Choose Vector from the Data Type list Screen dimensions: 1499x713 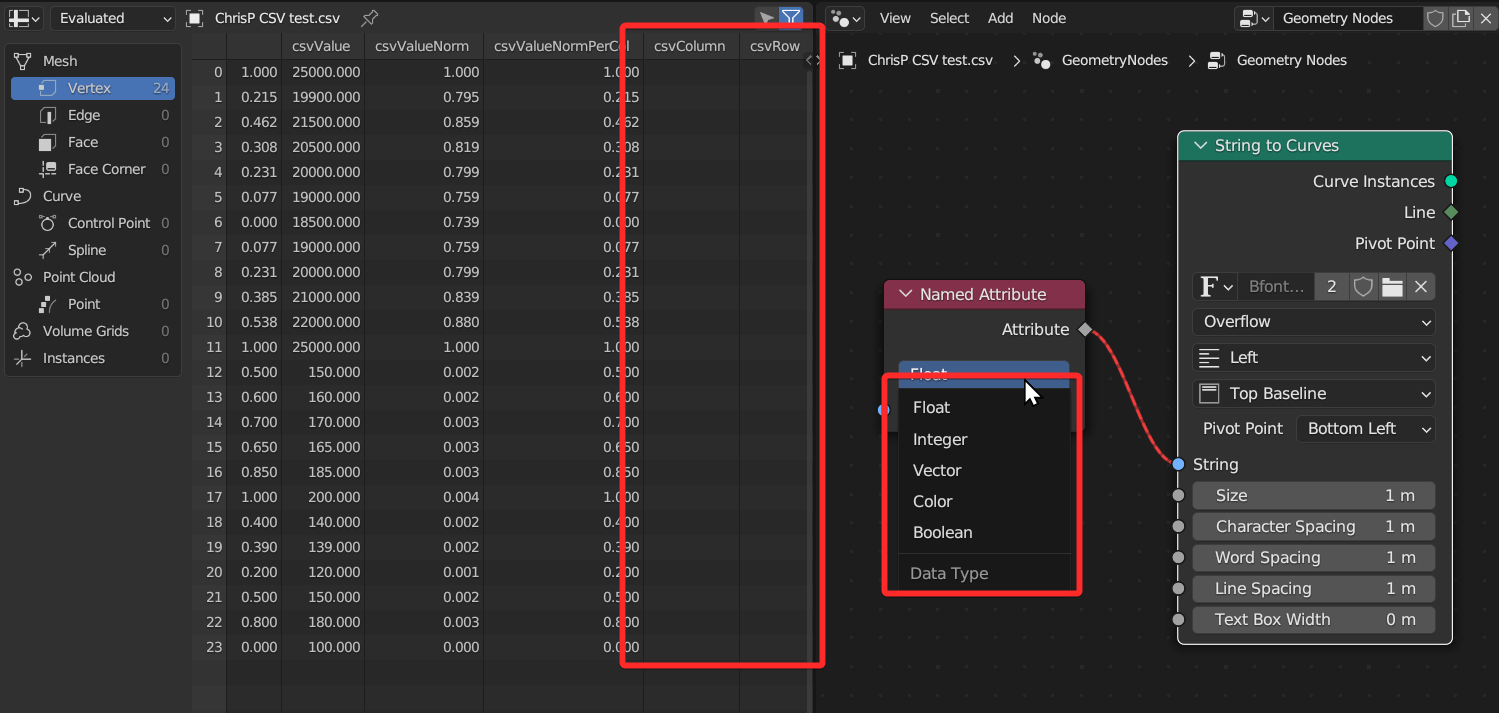coord(984,470)
